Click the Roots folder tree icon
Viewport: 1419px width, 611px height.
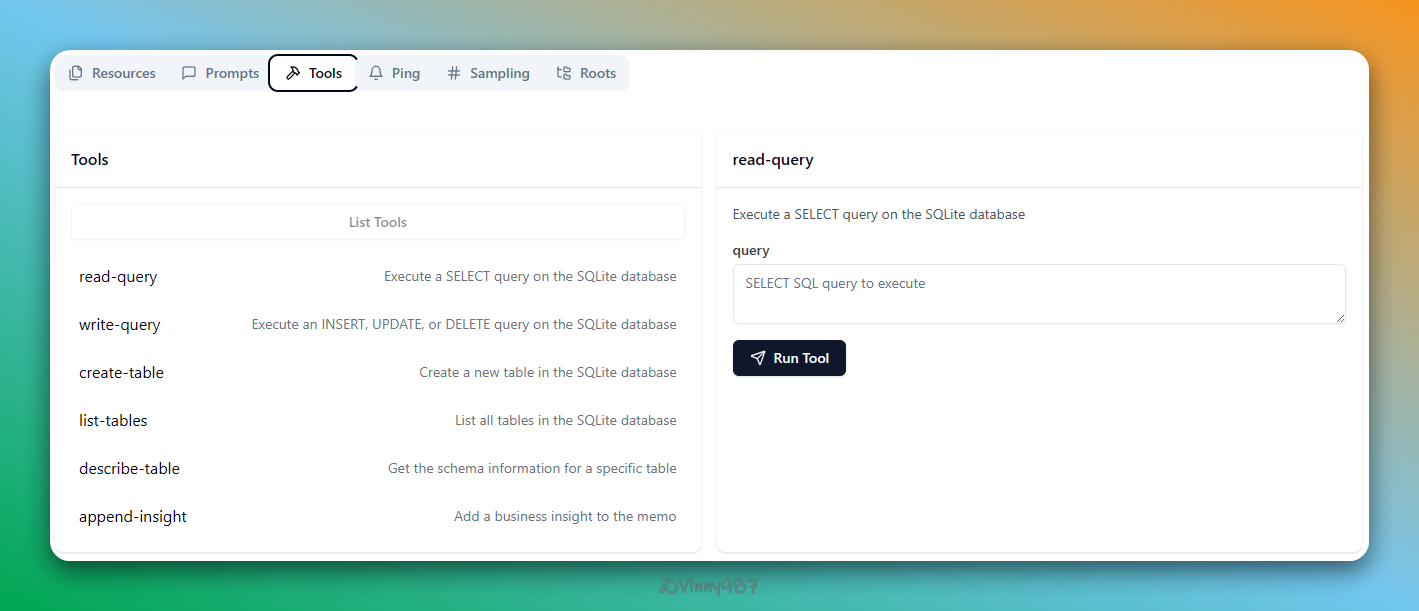[564, 73]
